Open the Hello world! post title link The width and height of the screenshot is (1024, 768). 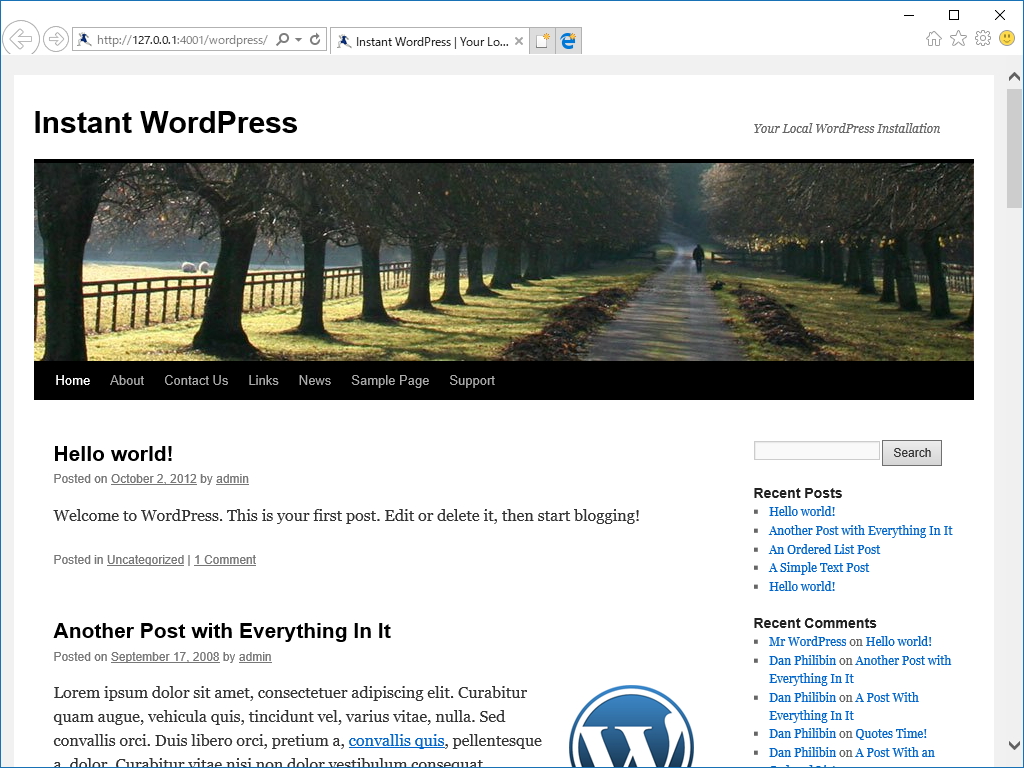(x=112, y=454)
